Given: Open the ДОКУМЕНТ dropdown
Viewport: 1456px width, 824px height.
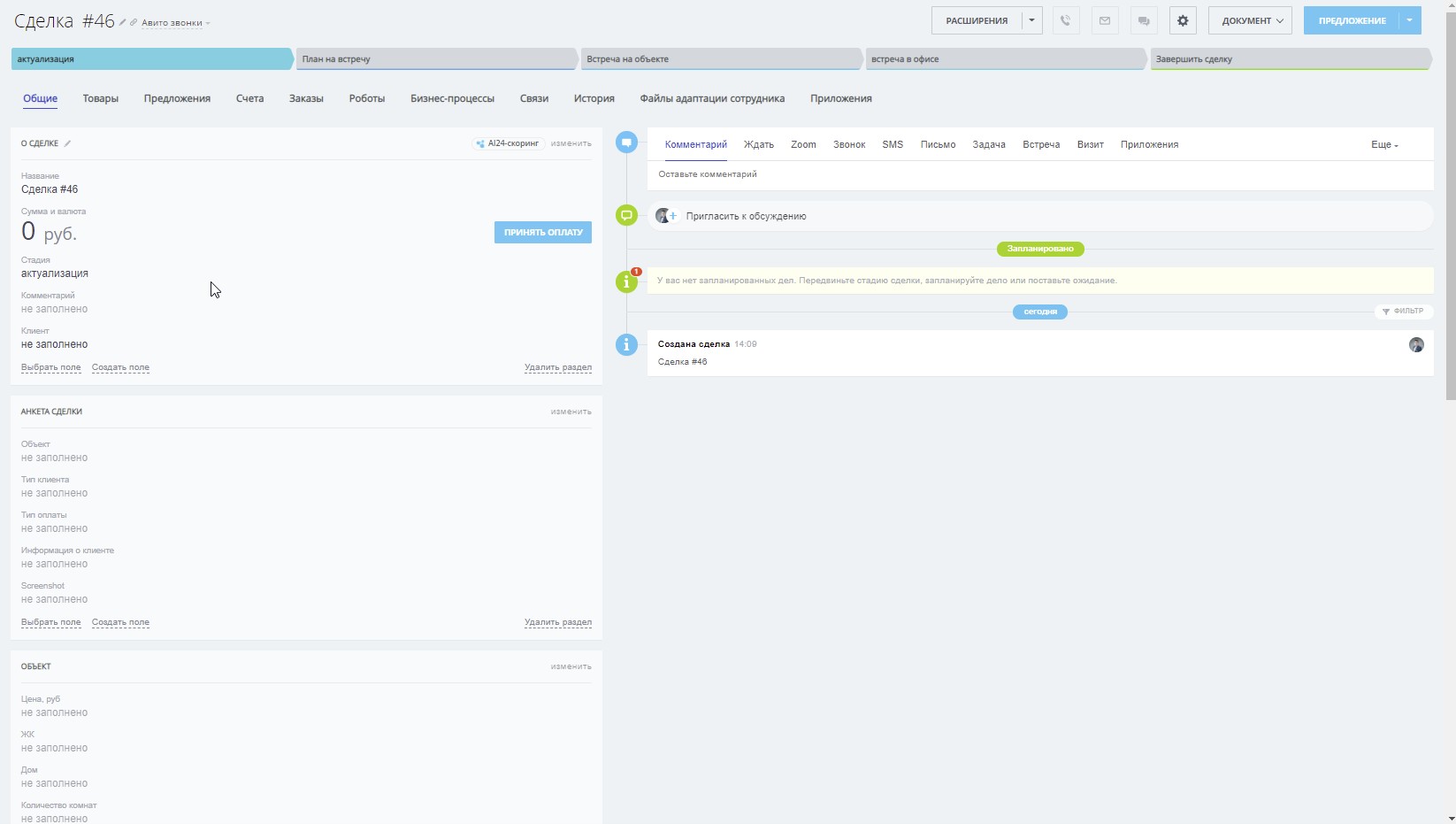Looking at the screenshot, I should tap(1250, 20).
